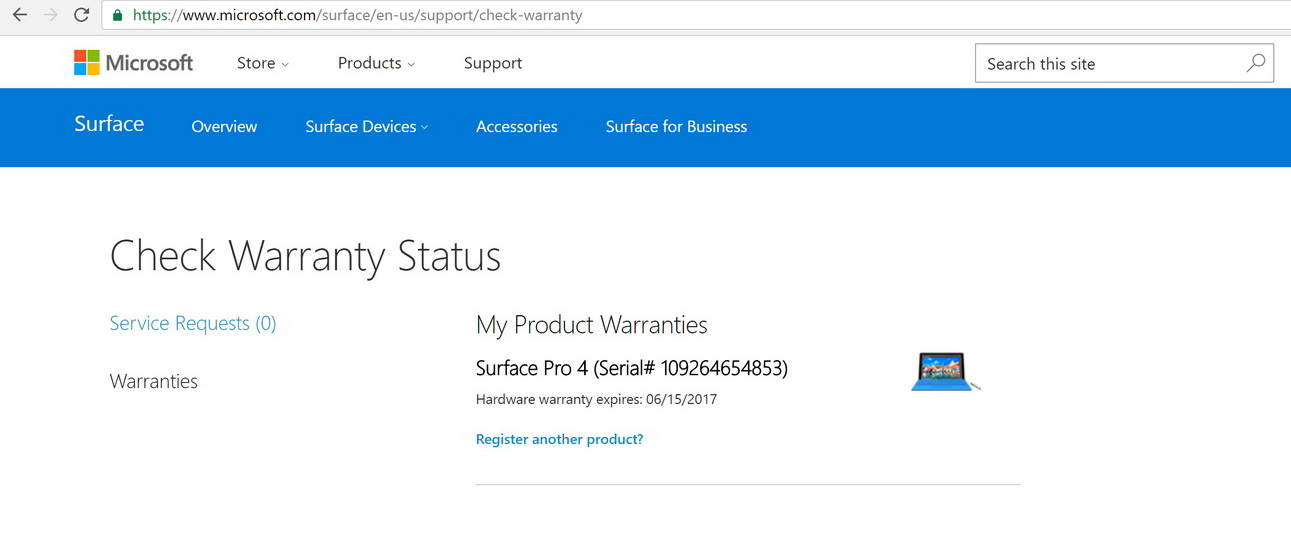Viewport: 1291px width, 533px height.
Task: Click the green secure padlock icon
Action: click(x=118, y=16)
